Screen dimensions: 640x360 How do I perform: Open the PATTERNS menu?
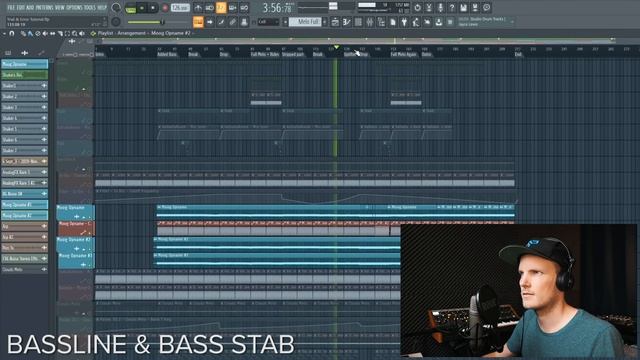click(x=44, y=7)
